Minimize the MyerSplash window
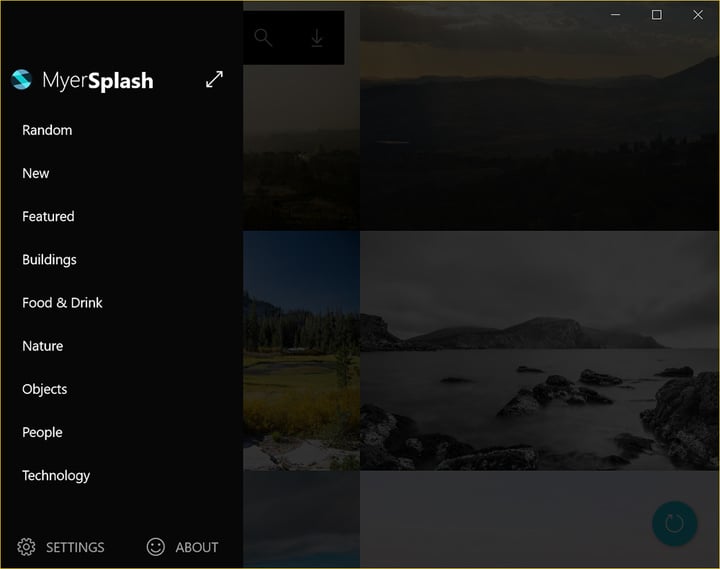This screenshot has height=569, width=720. 616,15
